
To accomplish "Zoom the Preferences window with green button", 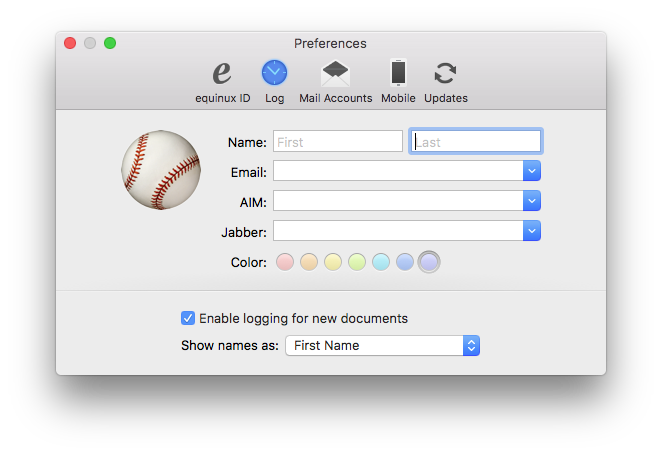I will click(110, 43).
